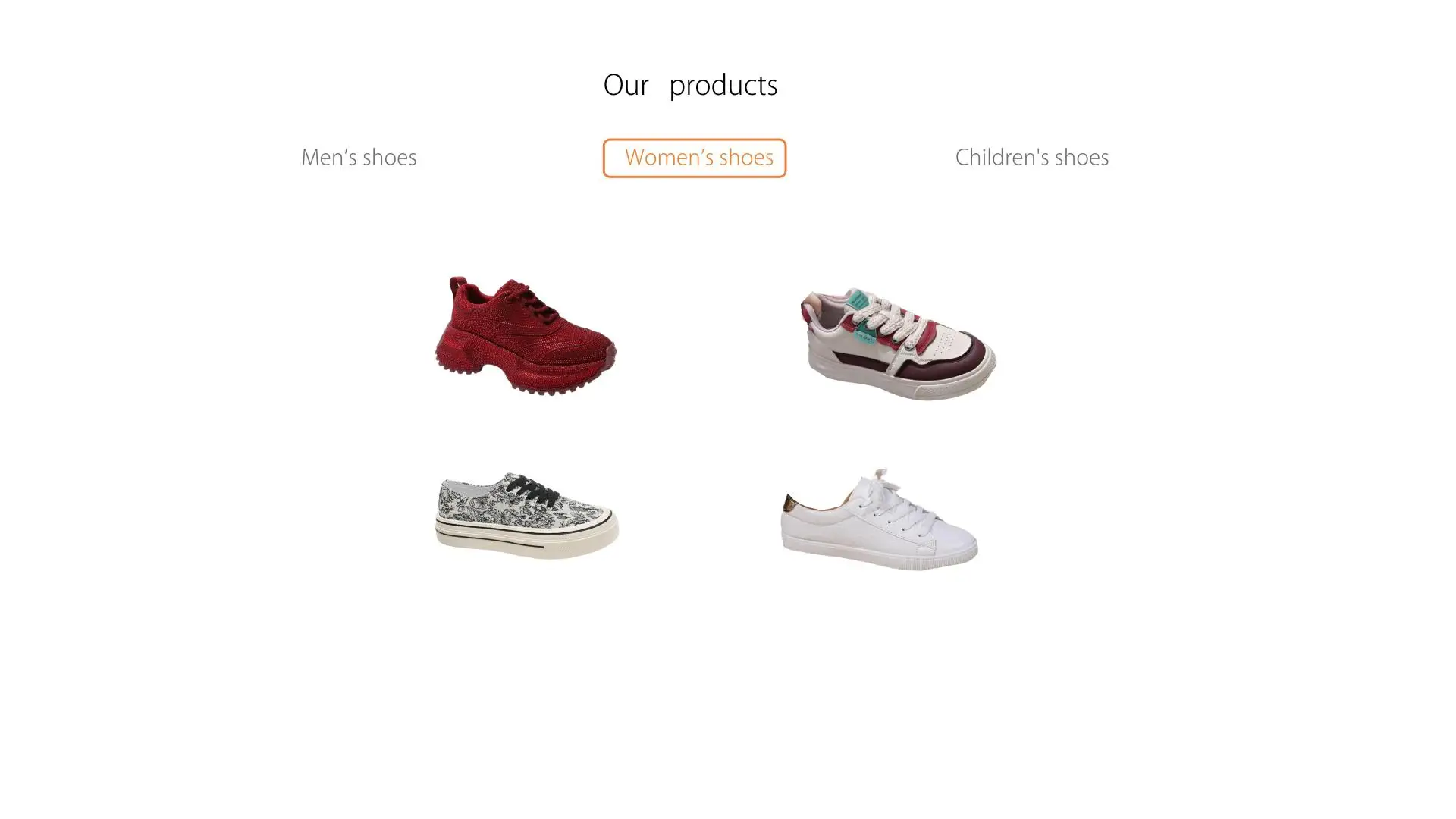
Task: Select the floral print canvas sneaker
Action: 526,516
